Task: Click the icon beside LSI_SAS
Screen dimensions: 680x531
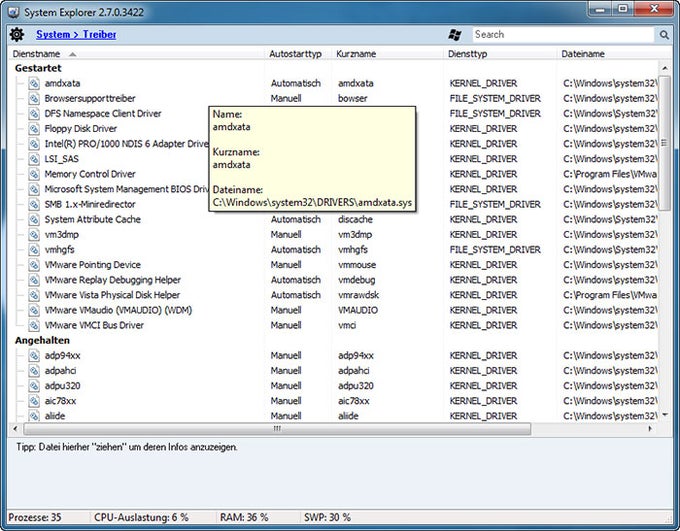Action: [x=34, y=159]
